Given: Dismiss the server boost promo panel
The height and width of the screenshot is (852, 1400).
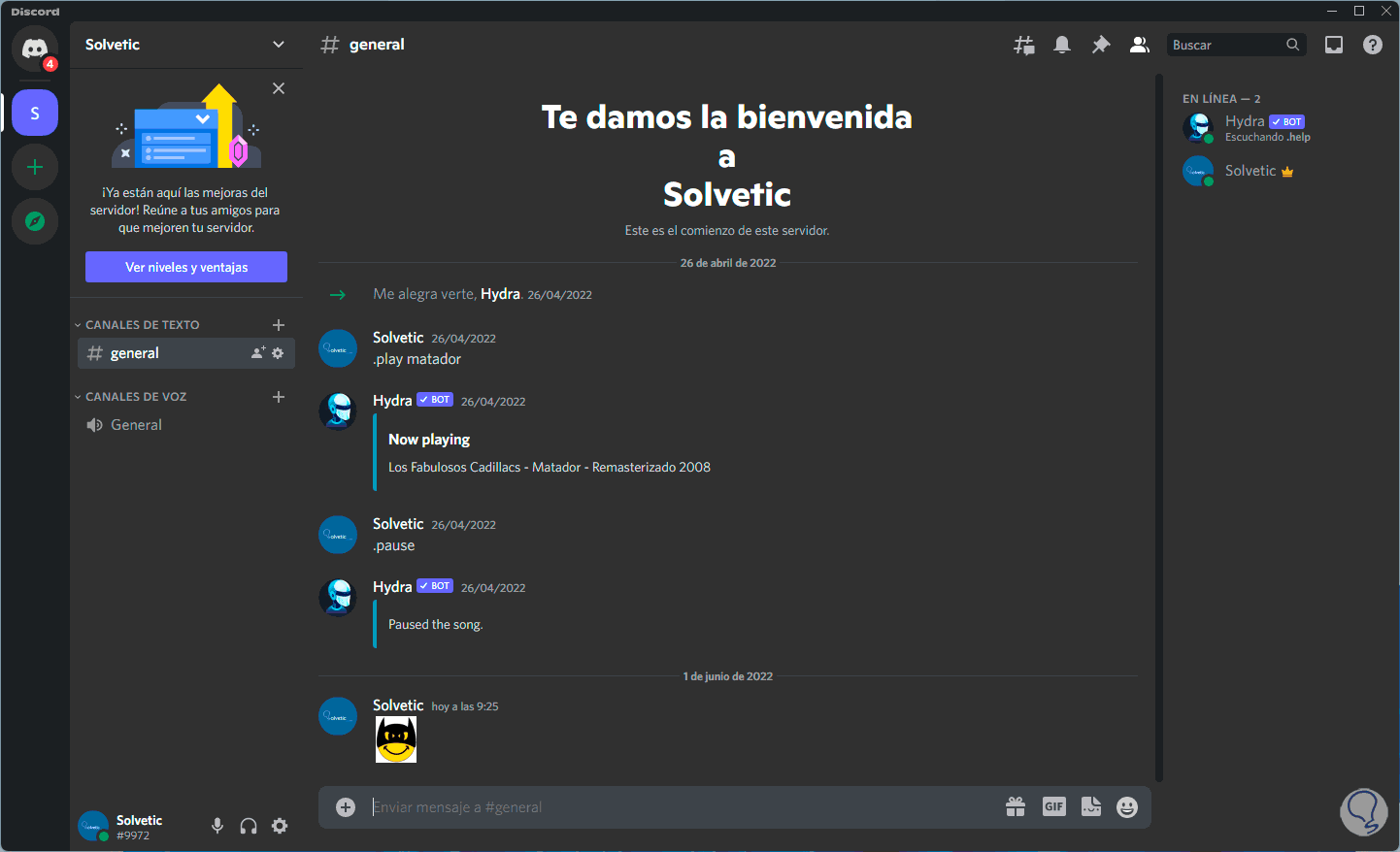Looking at the screenshot, I should (279, 88).
